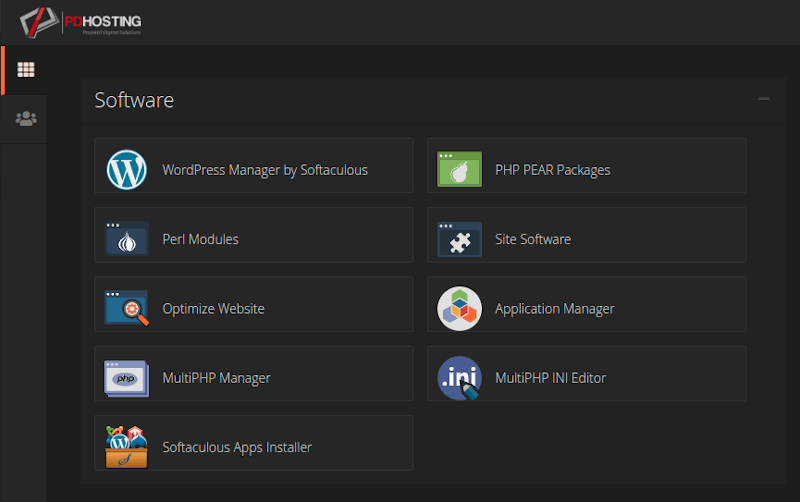Viewport: 800px width, 502px height.
Task: Open the user manager sidebar icon
Action: (26, 119)
